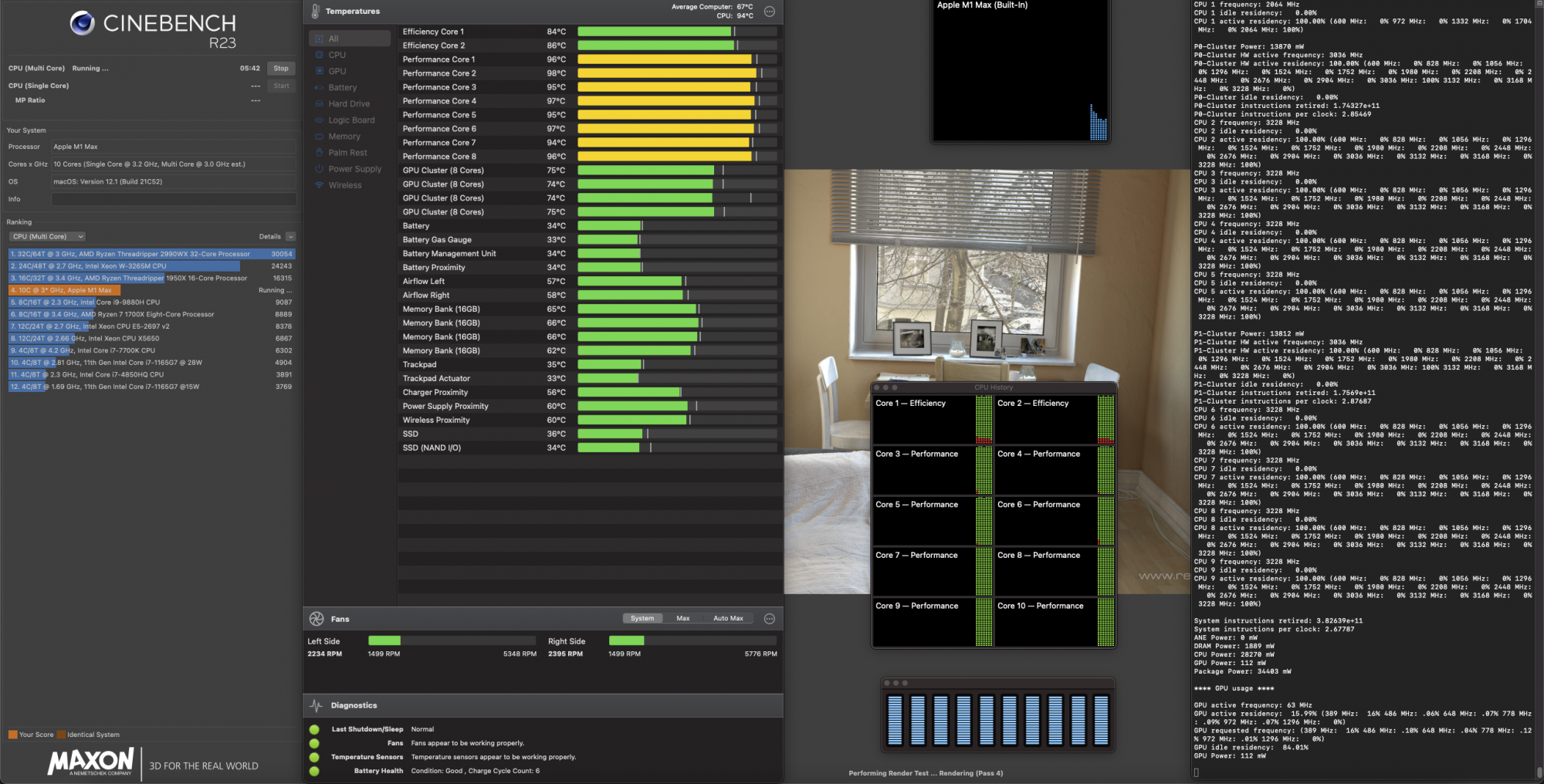Viewport: 1544px width, 784px height.
Task: Click the Apple M1 Max (Built-In) GPU graph
Action: point(1021,71)
